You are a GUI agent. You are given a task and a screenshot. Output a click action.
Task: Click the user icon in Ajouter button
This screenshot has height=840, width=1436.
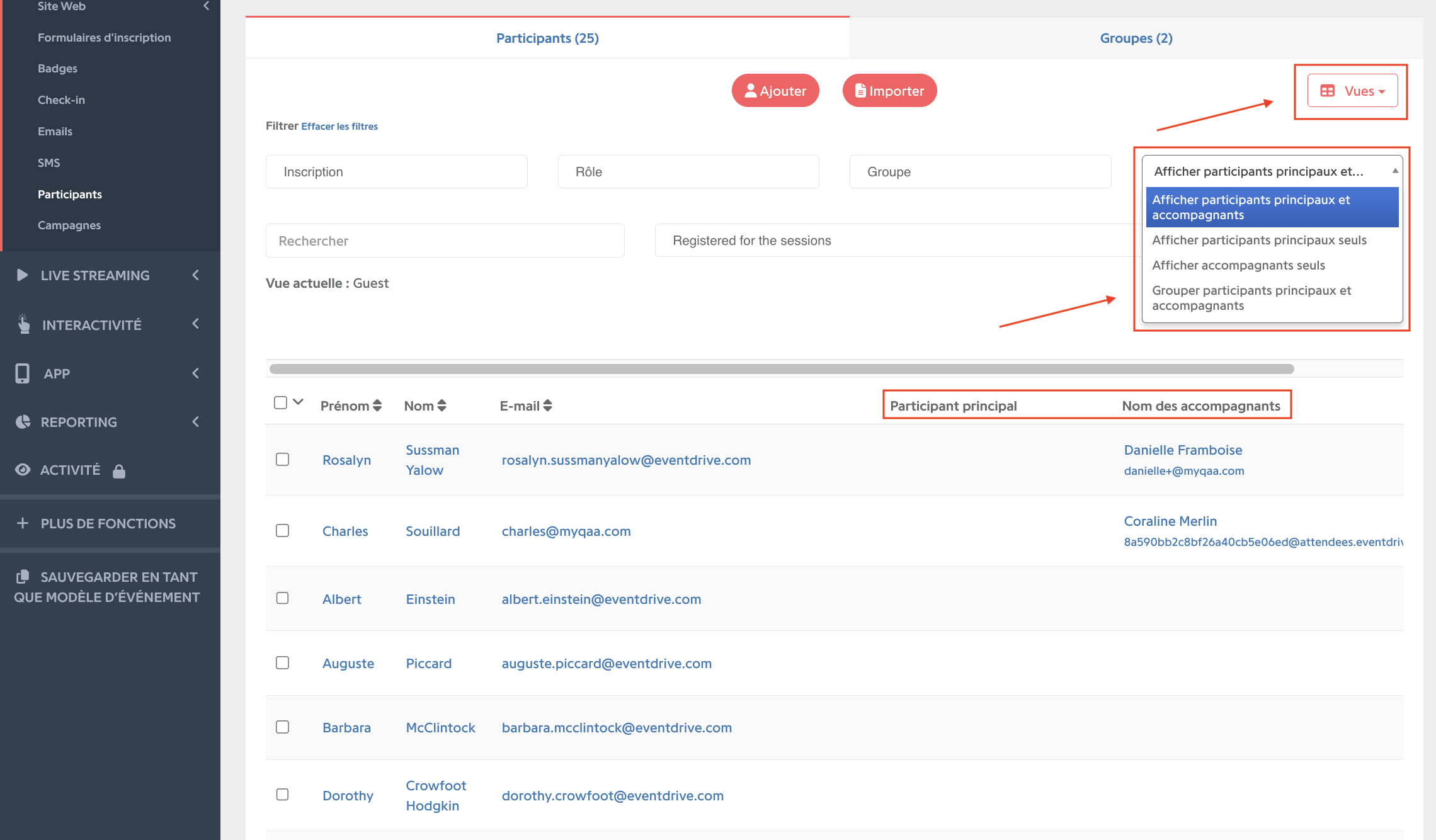click(x=750, y=91)
